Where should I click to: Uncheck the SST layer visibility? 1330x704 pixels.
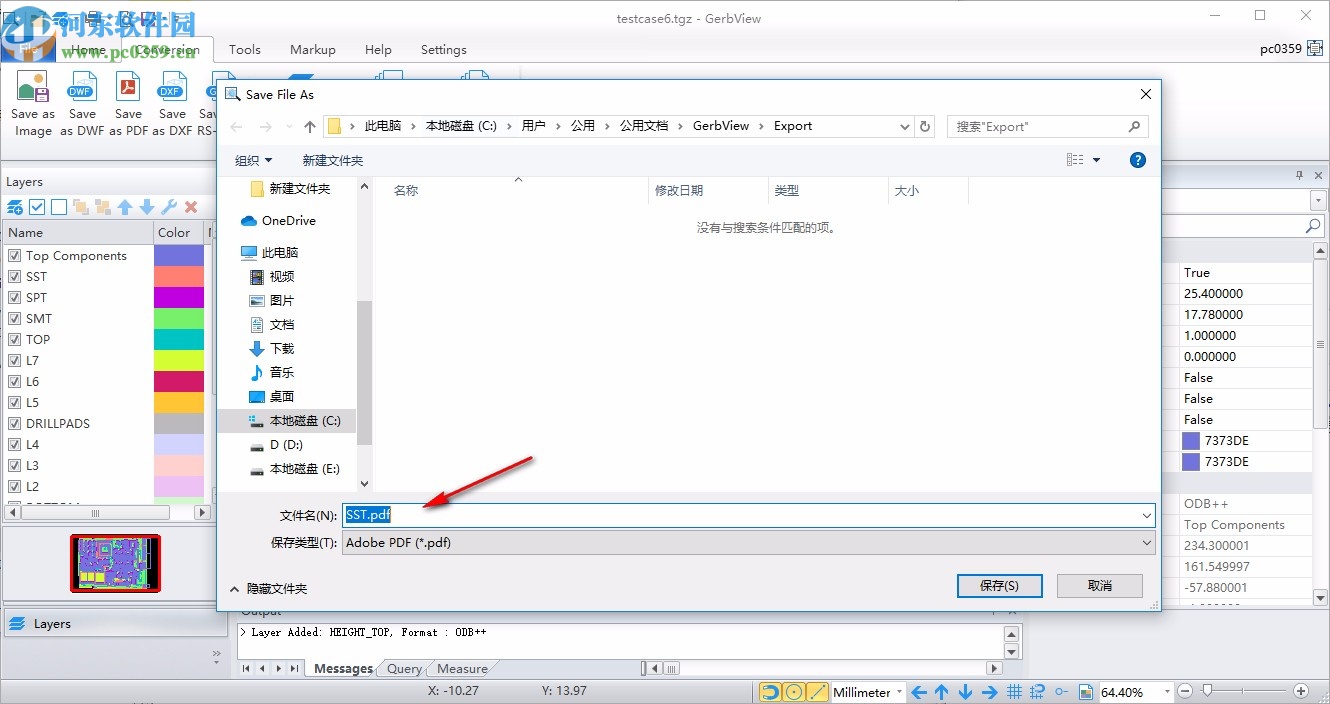14,276
